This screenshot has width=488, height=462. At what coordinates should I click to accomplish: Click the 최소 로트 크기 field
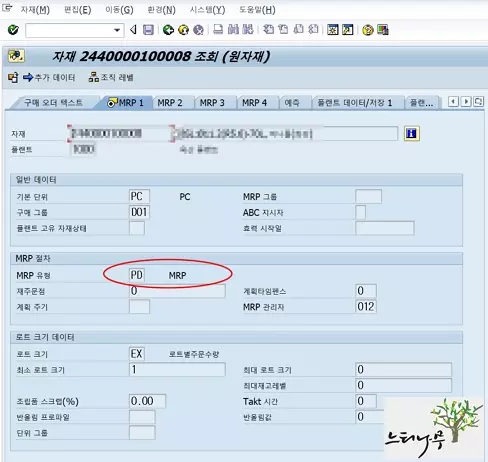177,369
